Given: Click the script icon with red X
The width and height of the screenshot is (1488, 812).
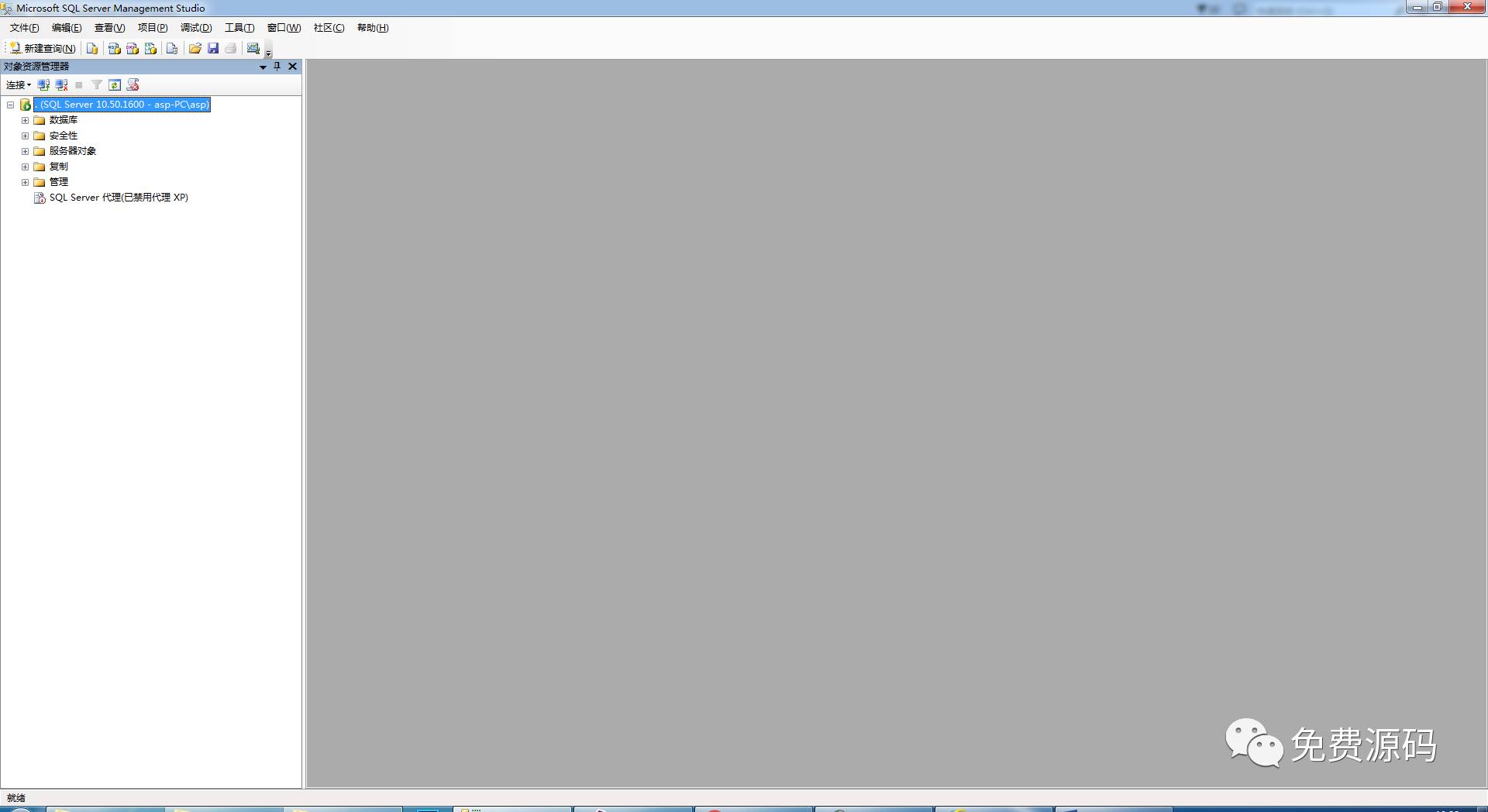Looking at the screenshot, I should 133,85.
